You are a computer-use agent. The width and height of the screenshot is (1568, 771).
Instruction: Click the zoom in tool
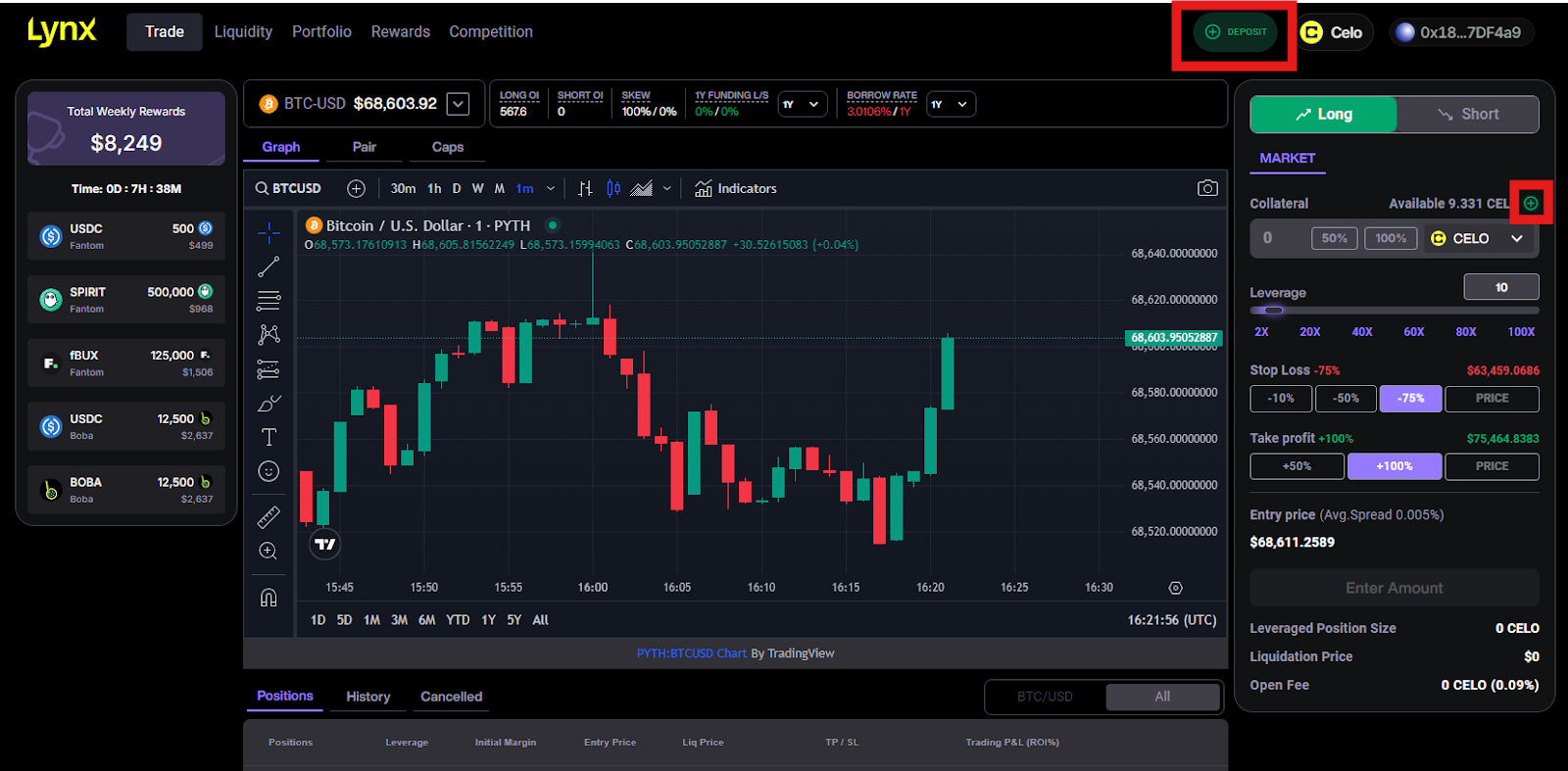pyautogui.click(x=269, y=551)
